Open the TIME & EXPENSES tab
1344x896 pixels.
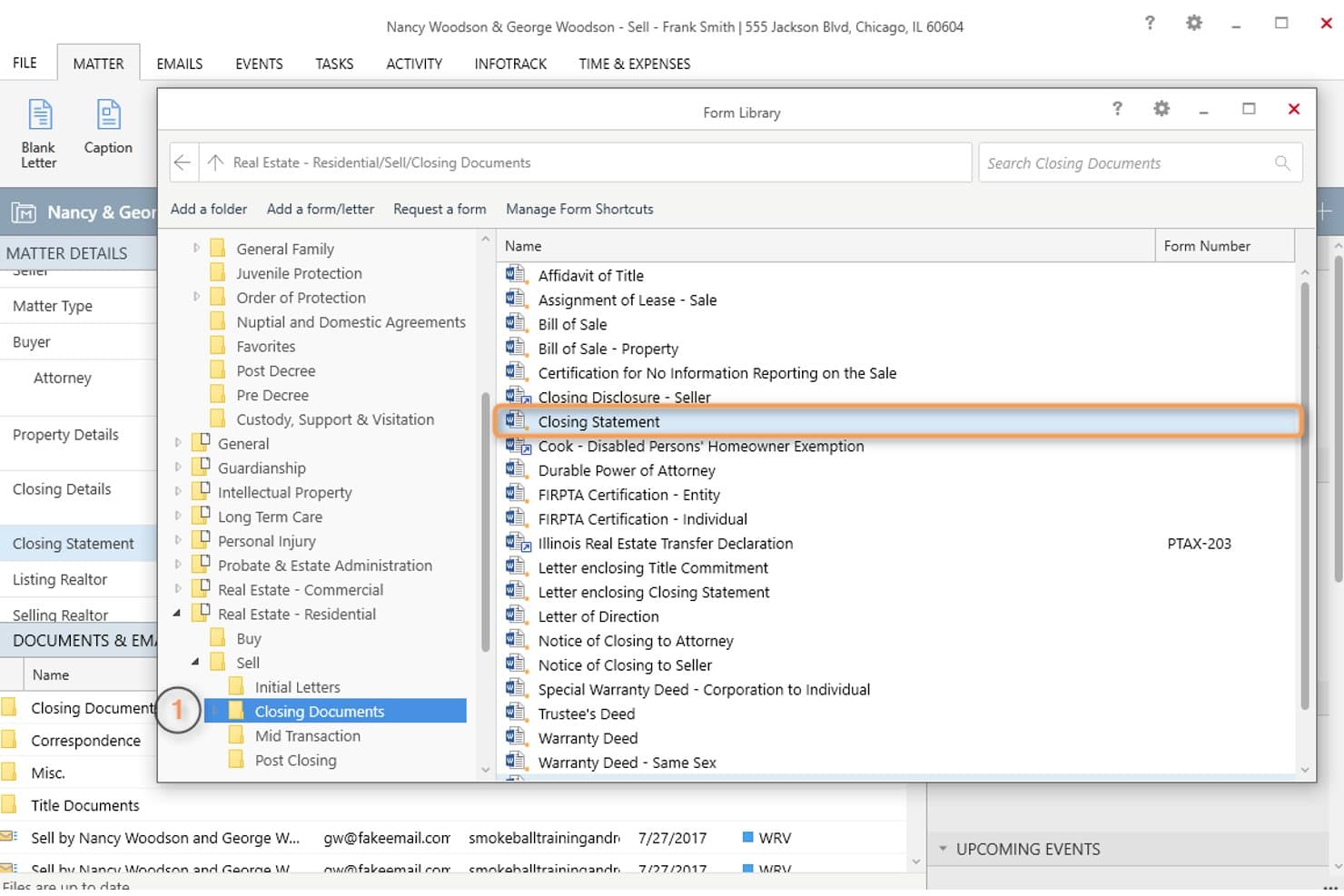pyautogui.click(x=635, y=64)
